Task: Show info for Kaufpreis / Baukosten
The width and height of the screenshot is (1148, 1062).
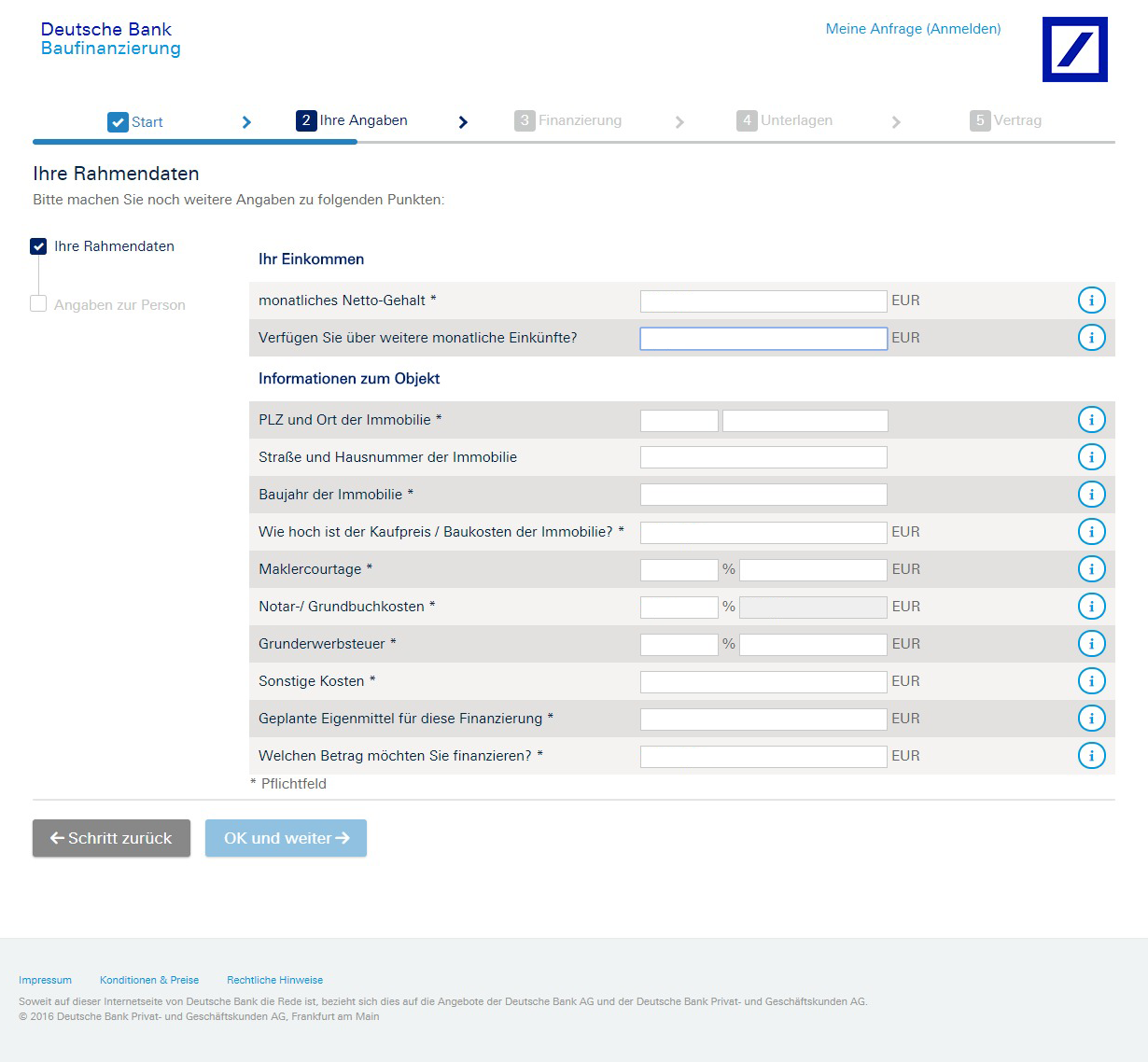Action: pos(1091,532)
